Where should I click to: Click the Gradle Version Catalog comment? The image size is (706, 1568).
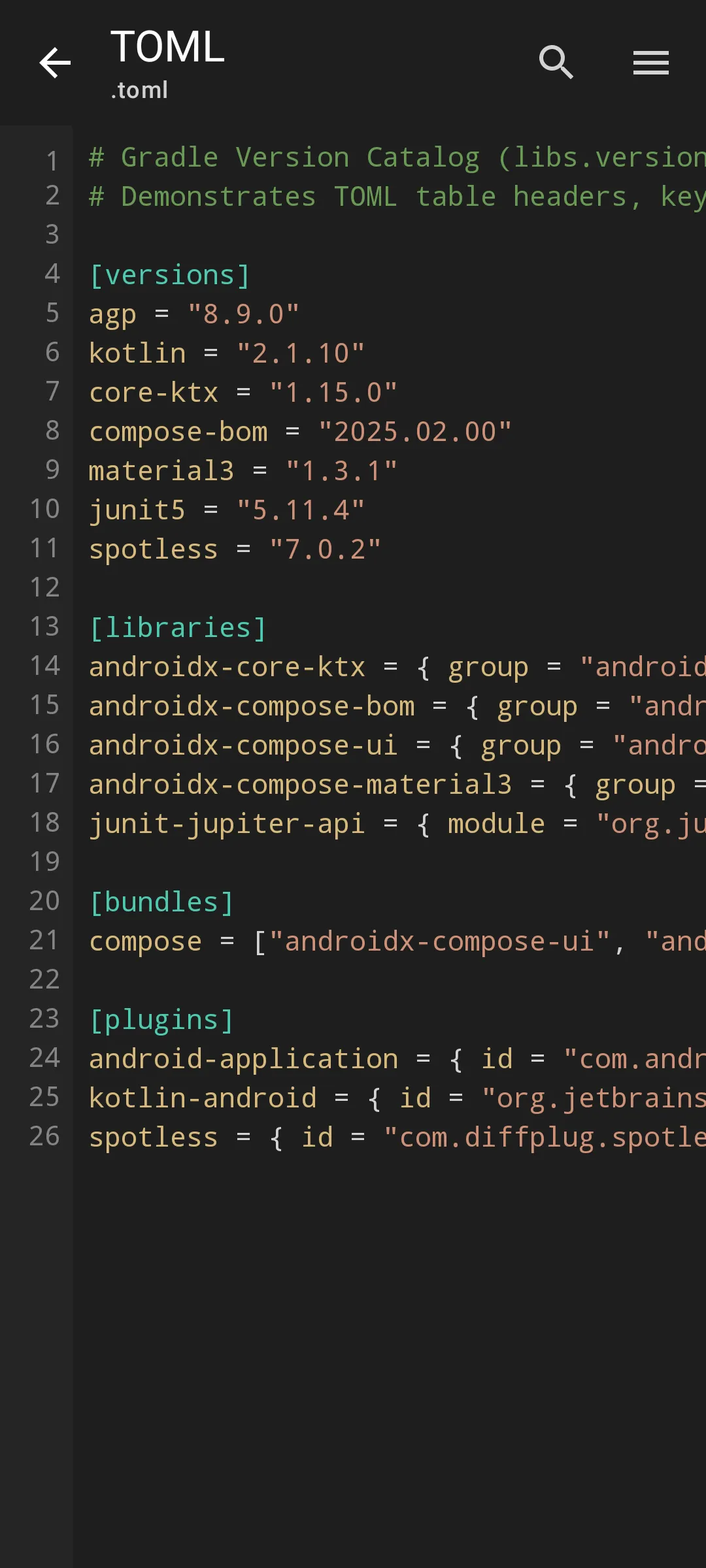pyautogui.click(x=397, y=157)
